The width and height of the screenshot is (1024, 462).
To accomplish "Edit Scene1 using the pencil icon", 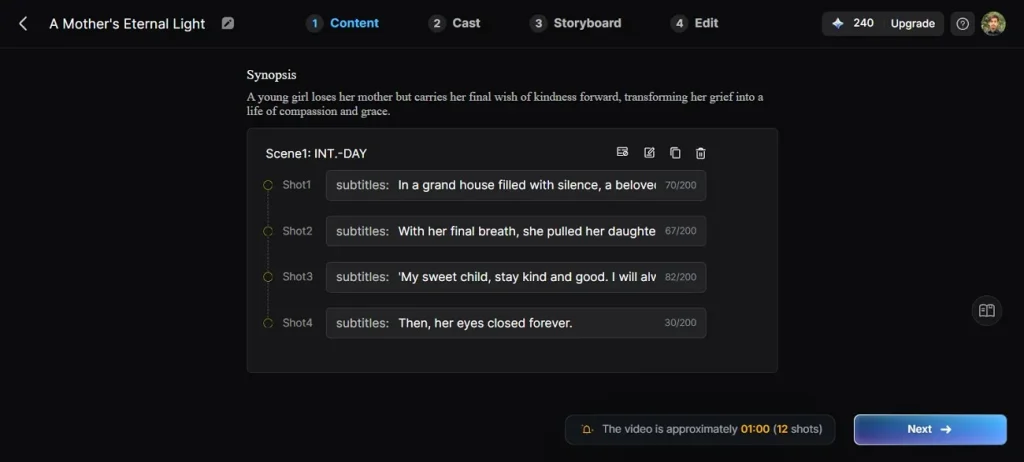I will pos(649,153).
